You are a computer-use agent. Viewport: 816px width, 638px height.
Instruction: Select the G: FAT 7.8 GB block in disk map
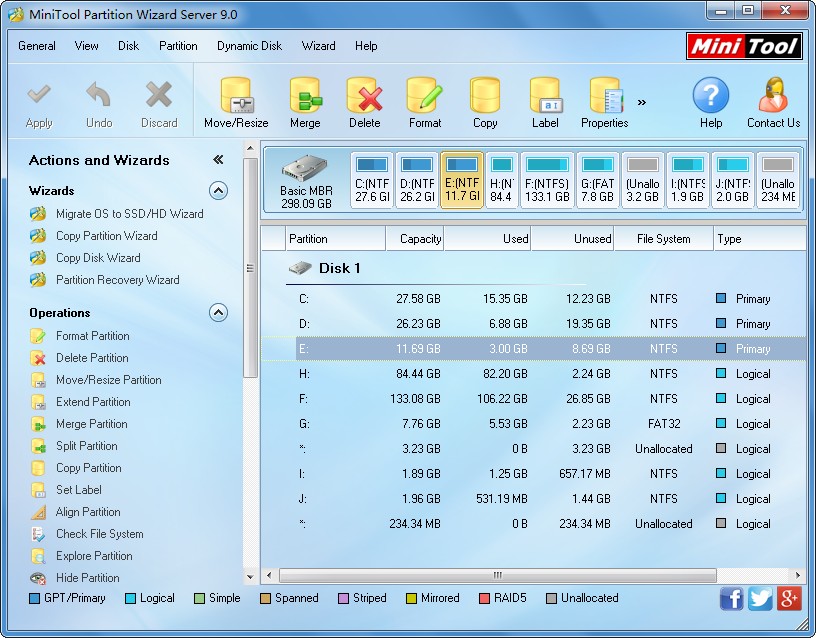click(x=597, y=180)
